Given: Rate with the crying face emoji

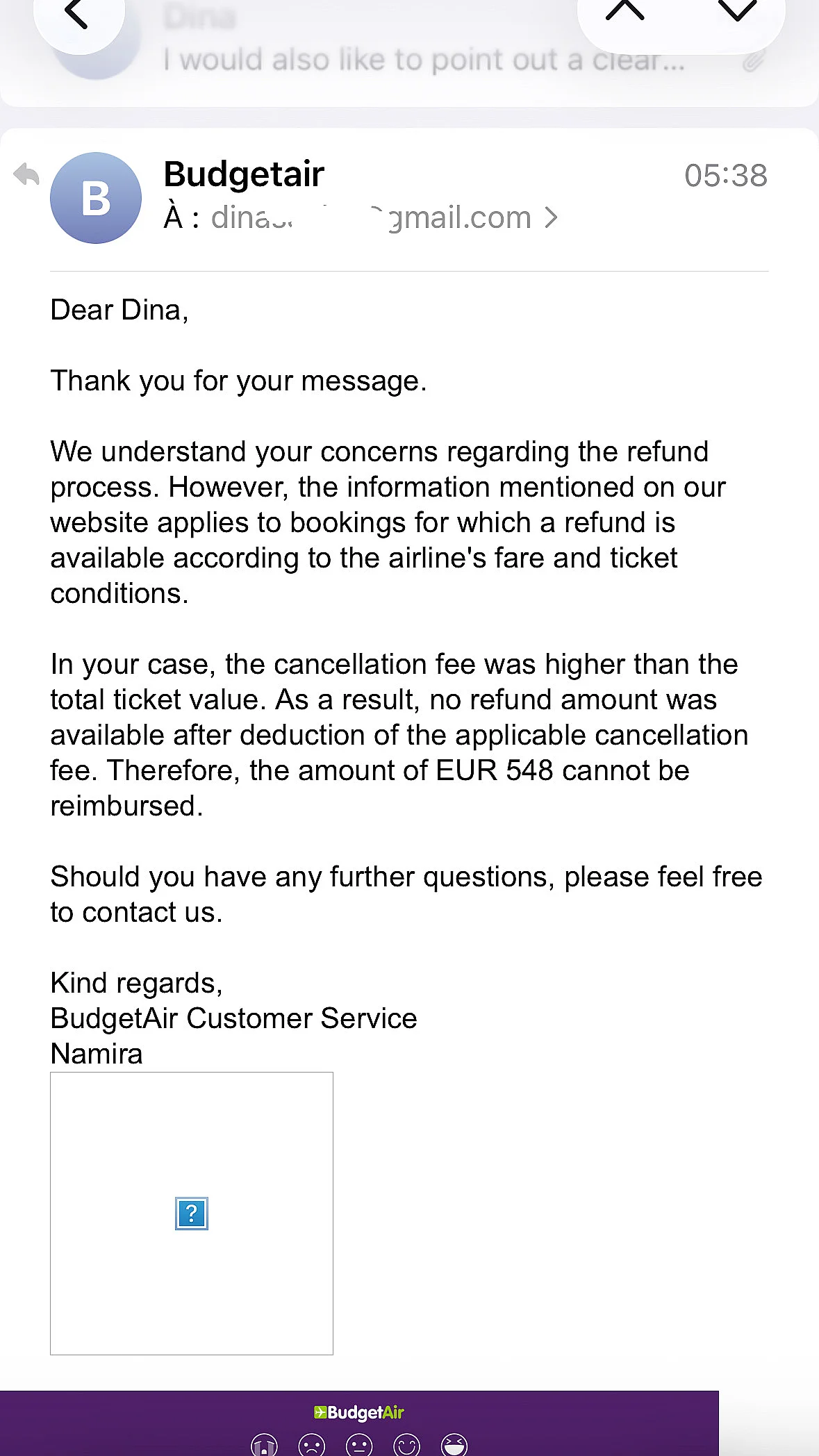Looking at the screenshot, I should point(265,1446).
